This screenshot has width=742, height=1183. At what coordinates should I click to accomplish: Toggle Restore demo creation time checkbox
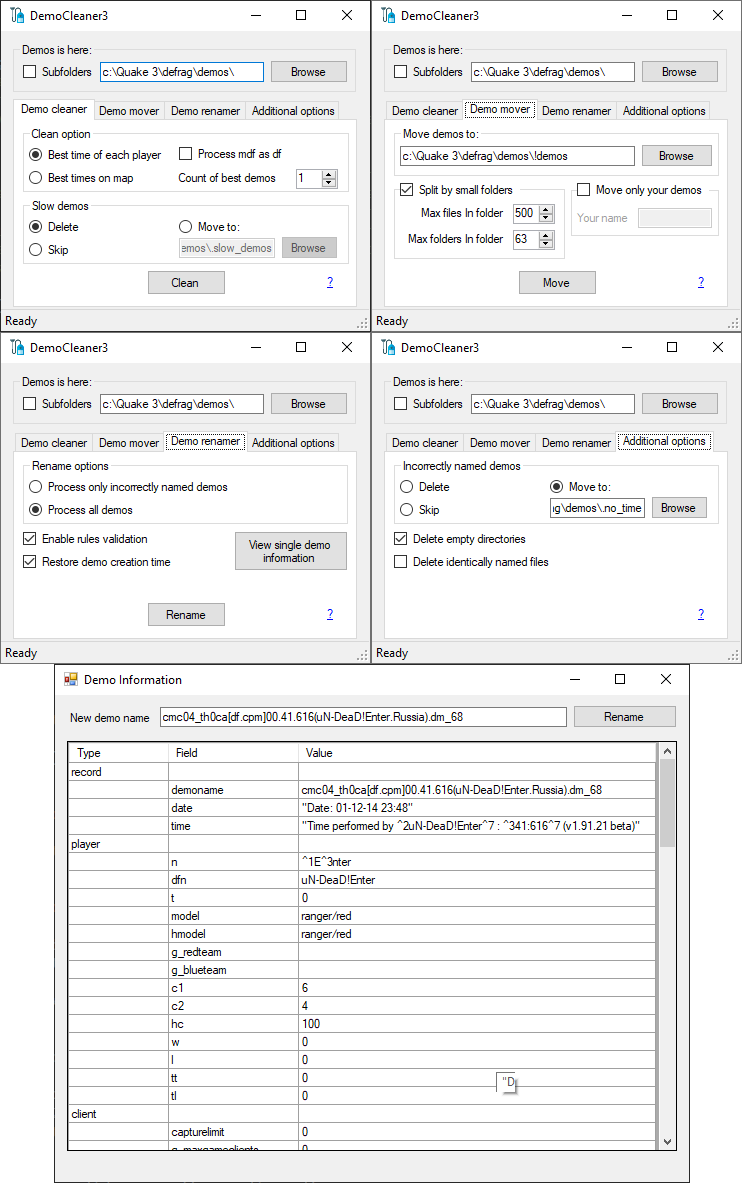pyautogui.click(x=29, y=561)
